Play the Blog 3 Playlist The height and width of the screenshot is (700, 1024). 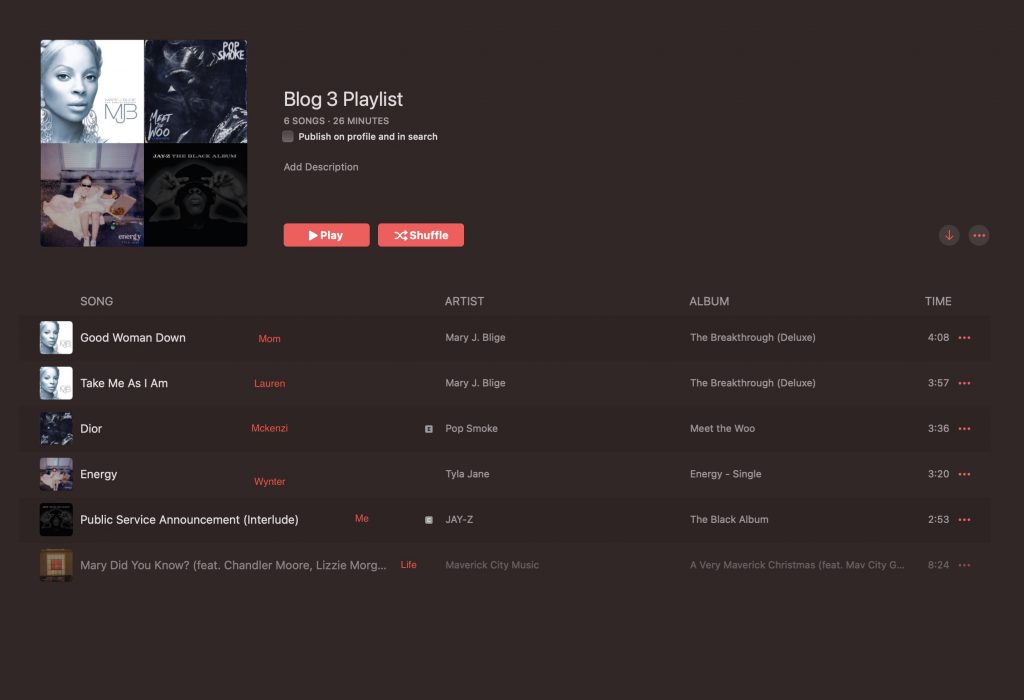(327, 235)
